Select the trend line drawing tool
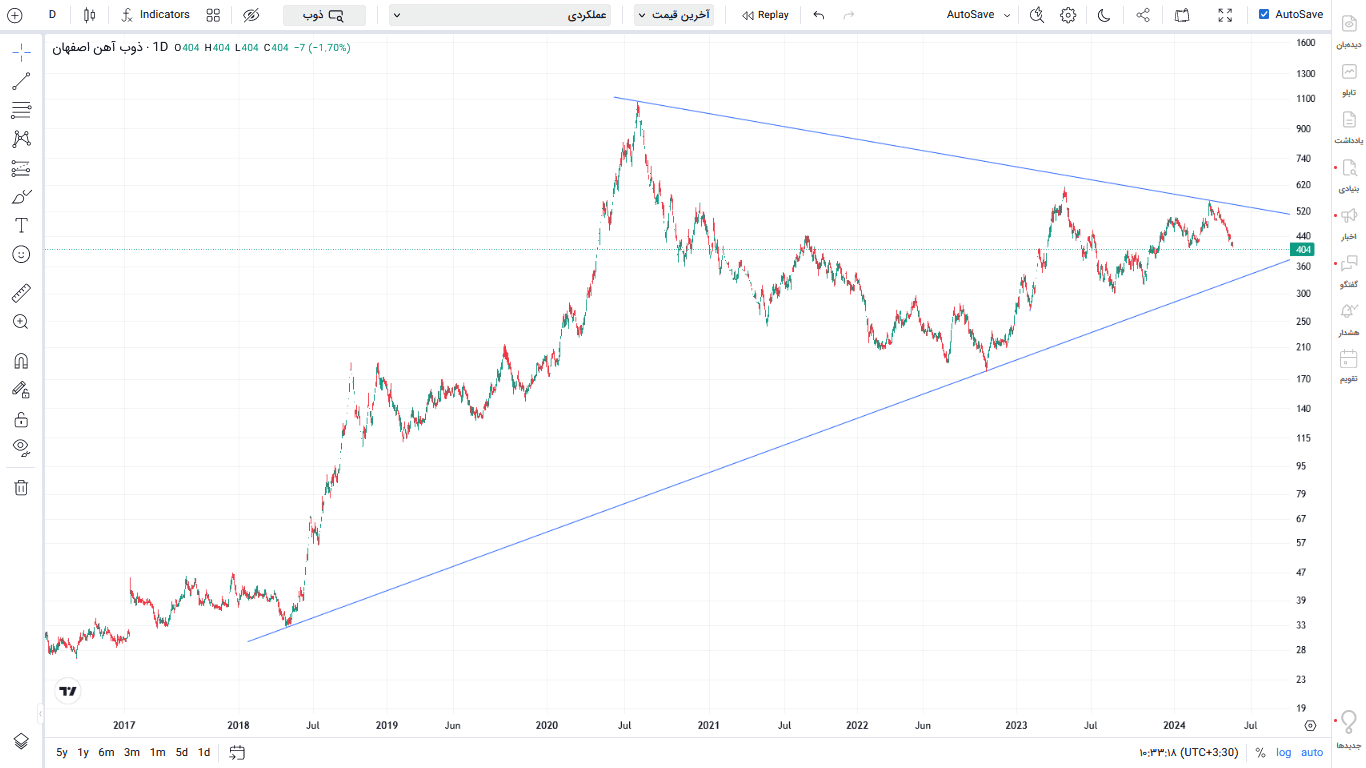Screen dimensions: 1366x768 click(21, 81)
